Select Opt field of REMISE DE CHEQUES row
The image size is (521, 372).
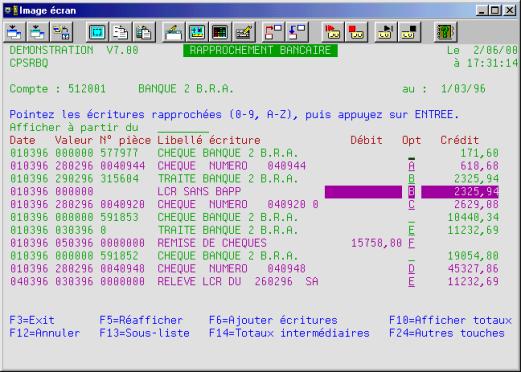pyautogui.click(x=411, y=243)
